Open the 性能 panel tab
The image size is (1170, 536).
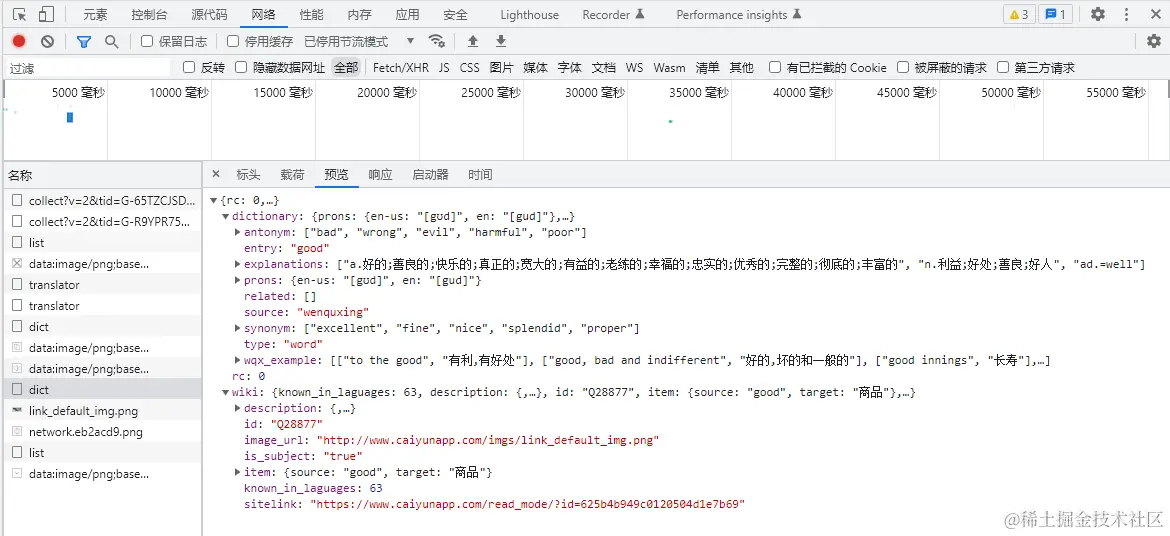click(311, 14)
